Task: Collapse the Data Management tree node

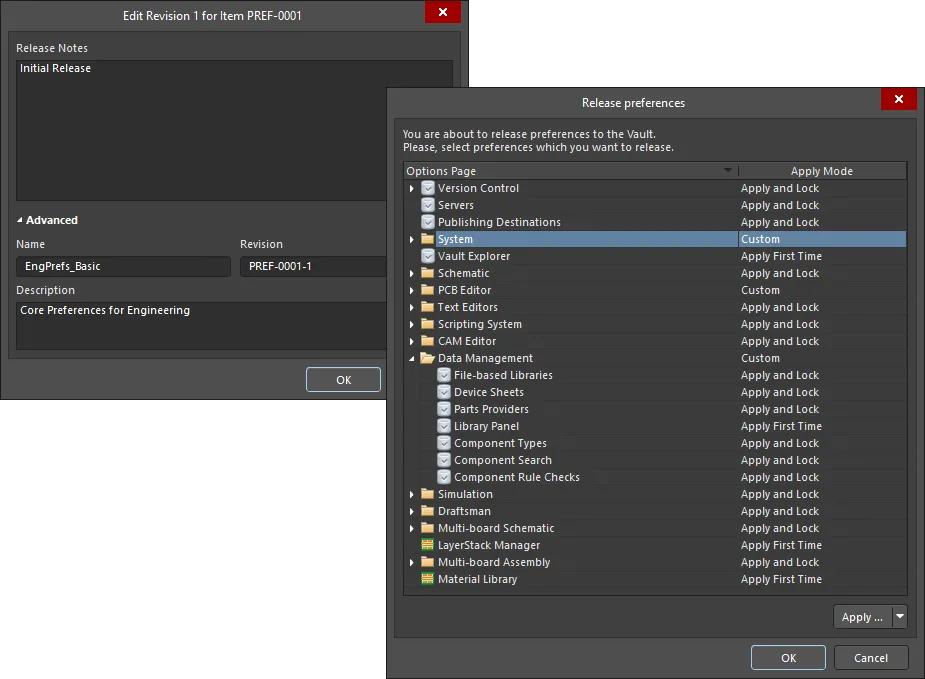Action: (412, 359)
